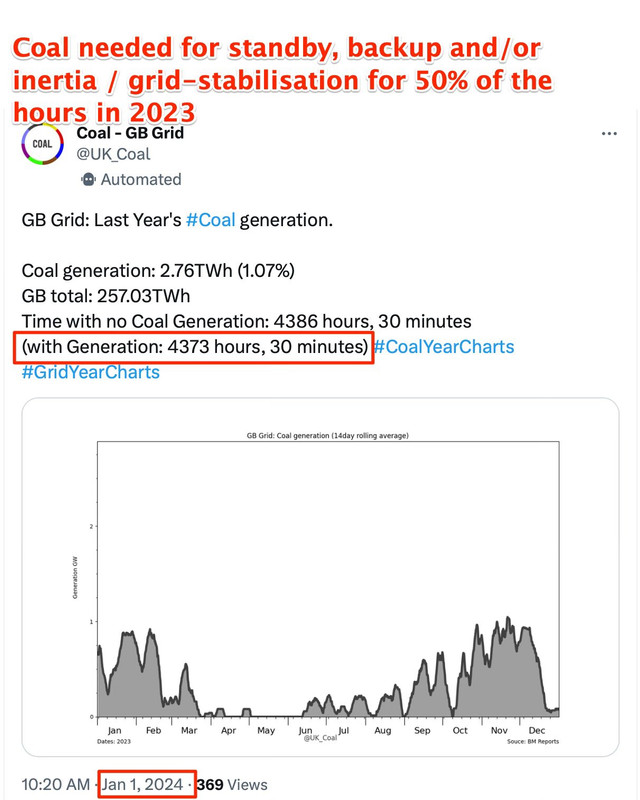
Task: Open the three-dot more options menu
Action: pyautogui.click(x=608, y=134)
